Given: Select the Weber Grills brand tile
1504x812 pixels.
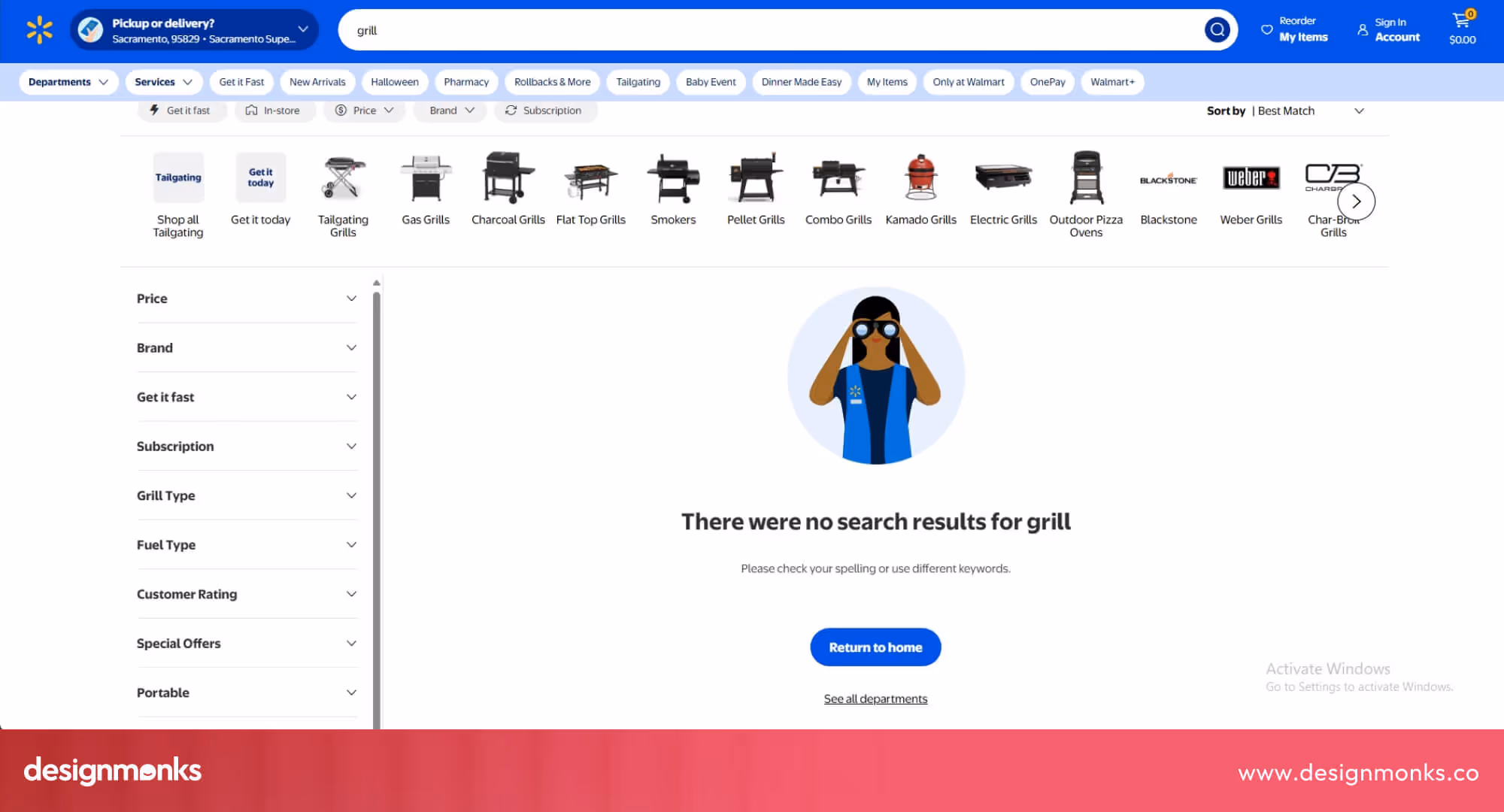Looking at the screenshot, I should pos(1251,188).
